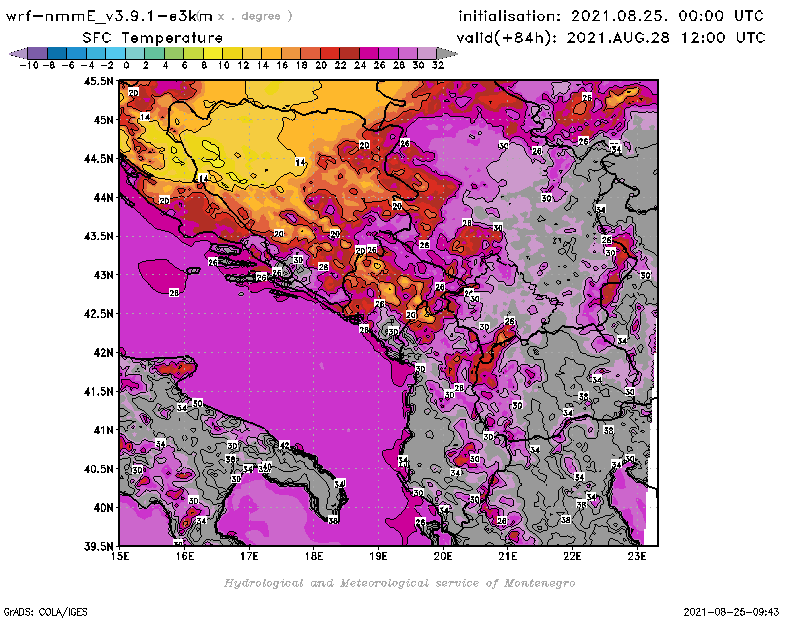800x618 pixels.
Task: Click the '43.5N' latitude axis label
Action: click(x=98, y=236)
